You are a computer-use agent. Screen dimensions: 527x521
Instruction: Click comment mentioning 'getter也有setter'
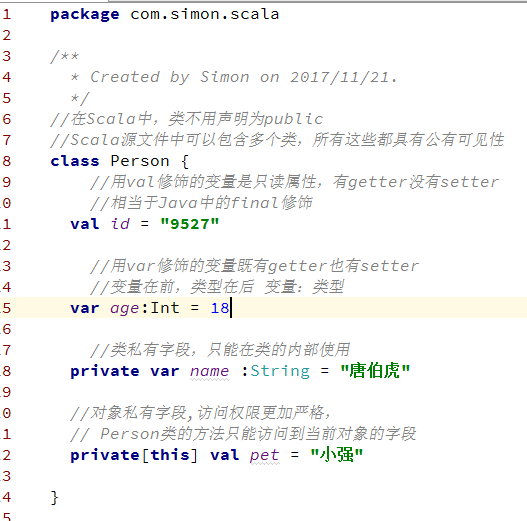(254, 266)
